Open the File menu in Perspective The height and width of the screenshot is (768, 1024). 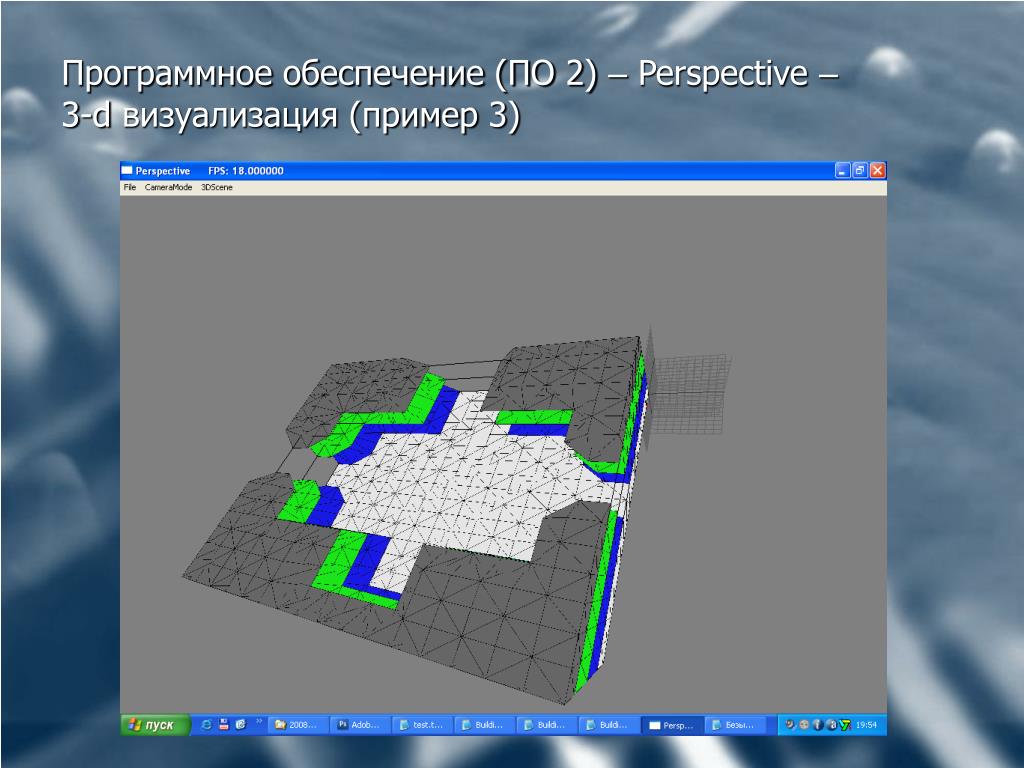point(130,187)
